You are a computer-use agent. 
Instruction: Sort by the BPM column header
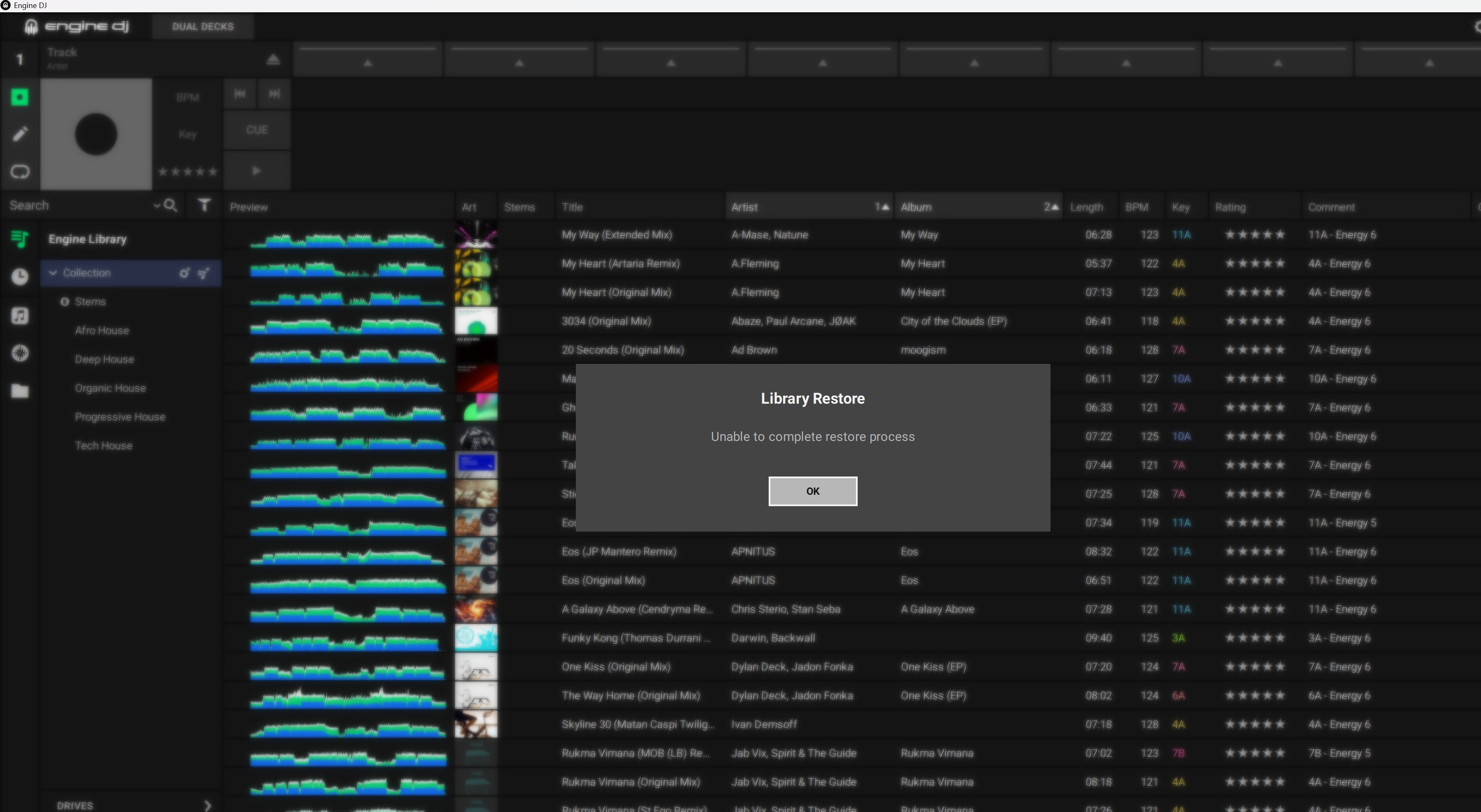click(x=1141, y=207)
